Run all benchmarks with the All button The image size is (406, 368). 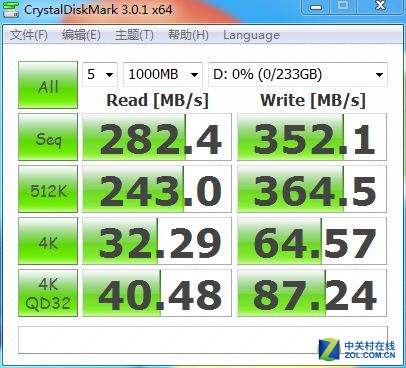[x=48, y=85]
